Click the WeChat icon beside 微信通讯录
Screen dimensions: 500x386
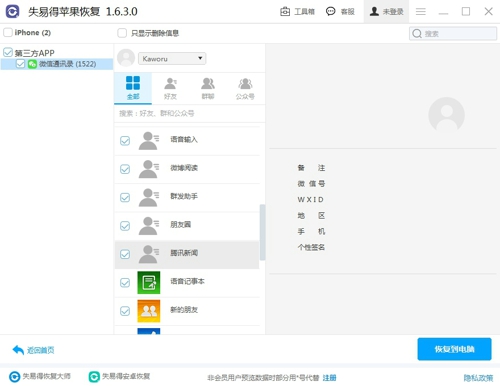[x=32, y=64]
